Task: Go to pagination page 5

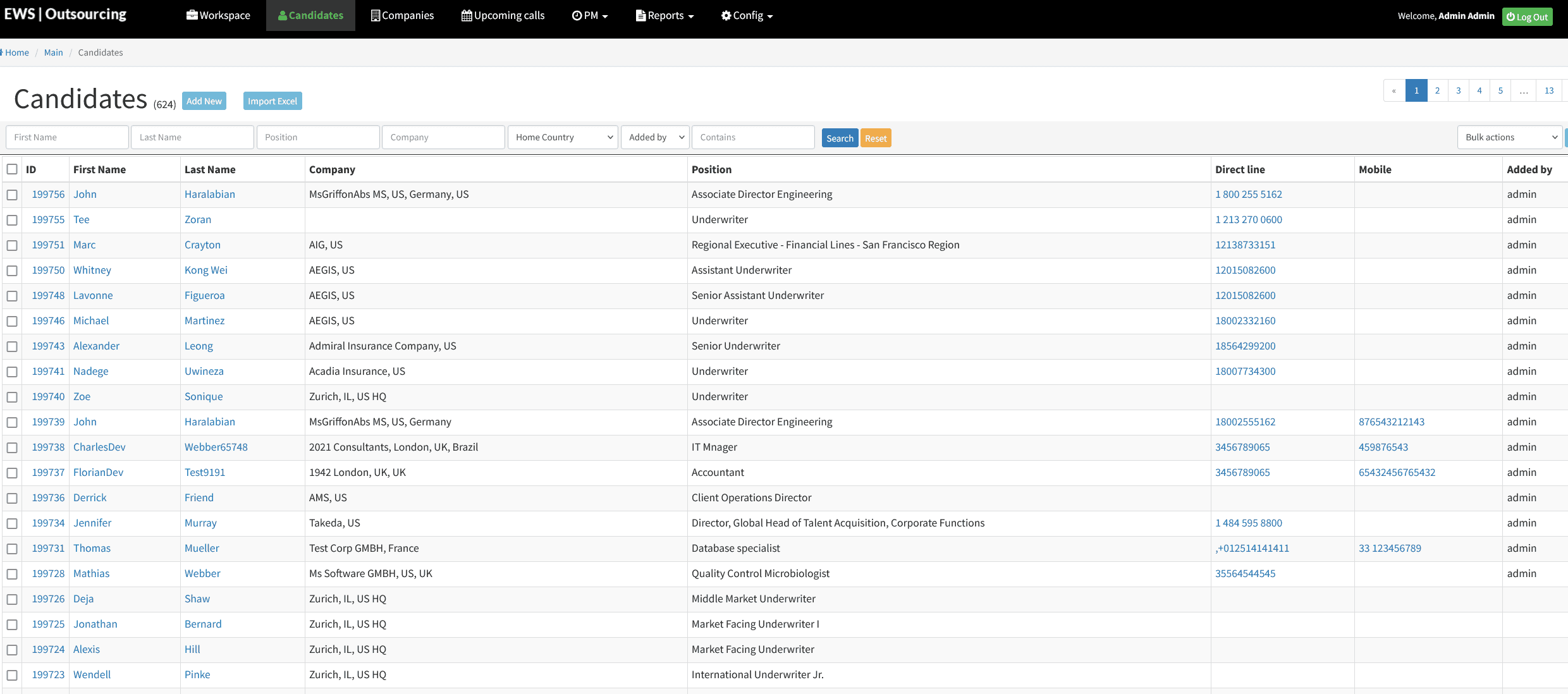Action: point(1500,90)
